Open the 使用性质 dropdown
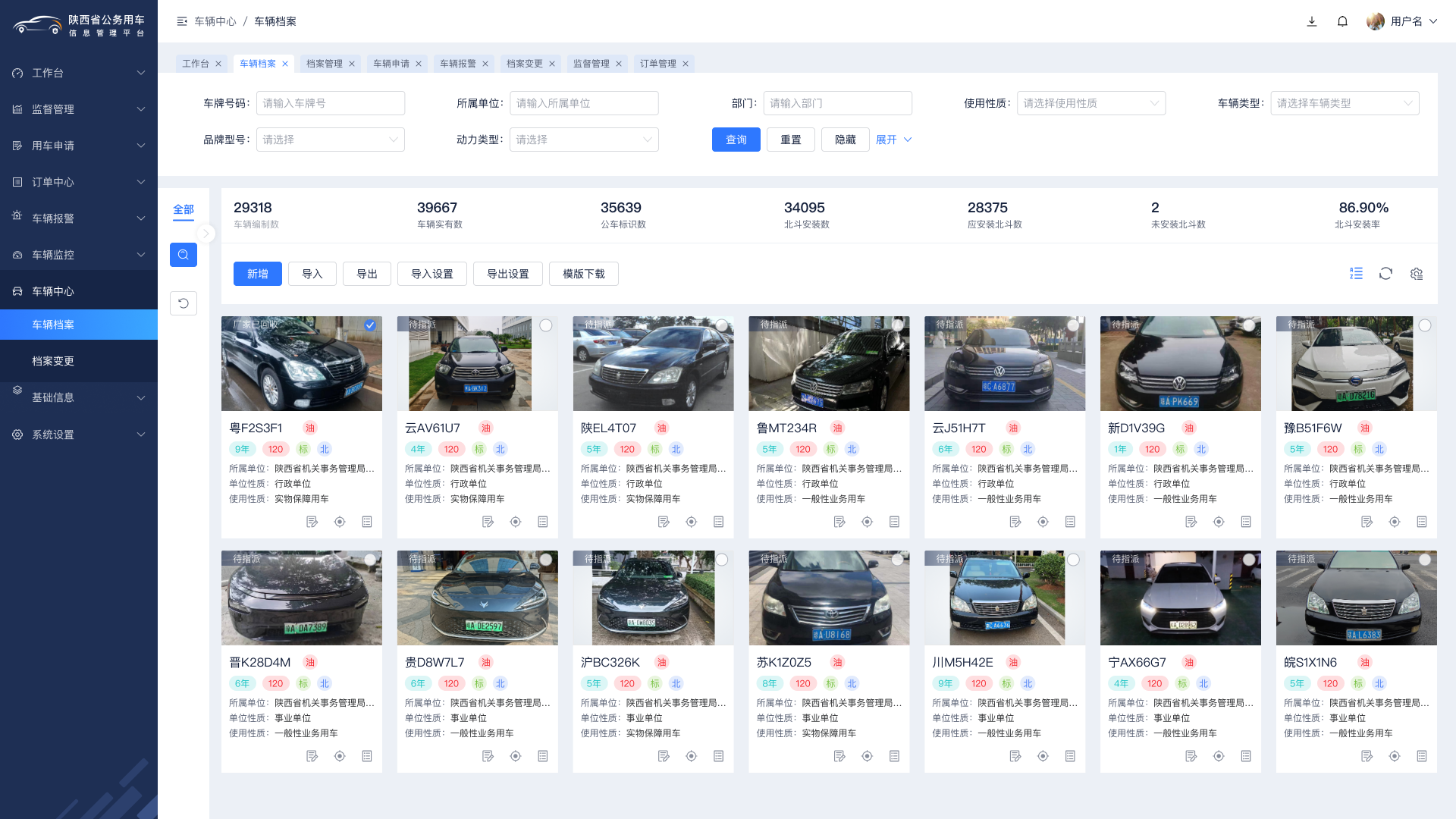This screenshot has height=819, width=1456. pyautogui.click(x=1090, y=103)
